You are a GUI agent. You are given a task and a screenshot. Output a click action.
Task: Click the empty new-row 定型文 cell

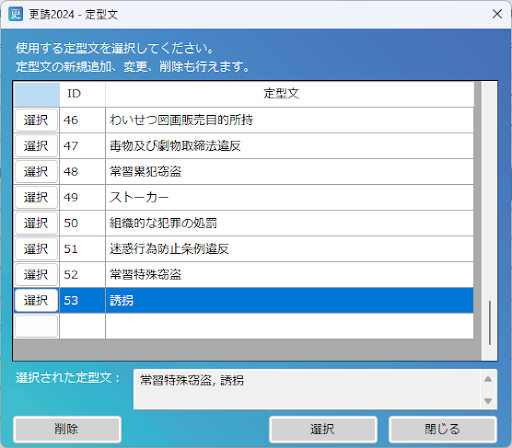[x=289, y=326]
